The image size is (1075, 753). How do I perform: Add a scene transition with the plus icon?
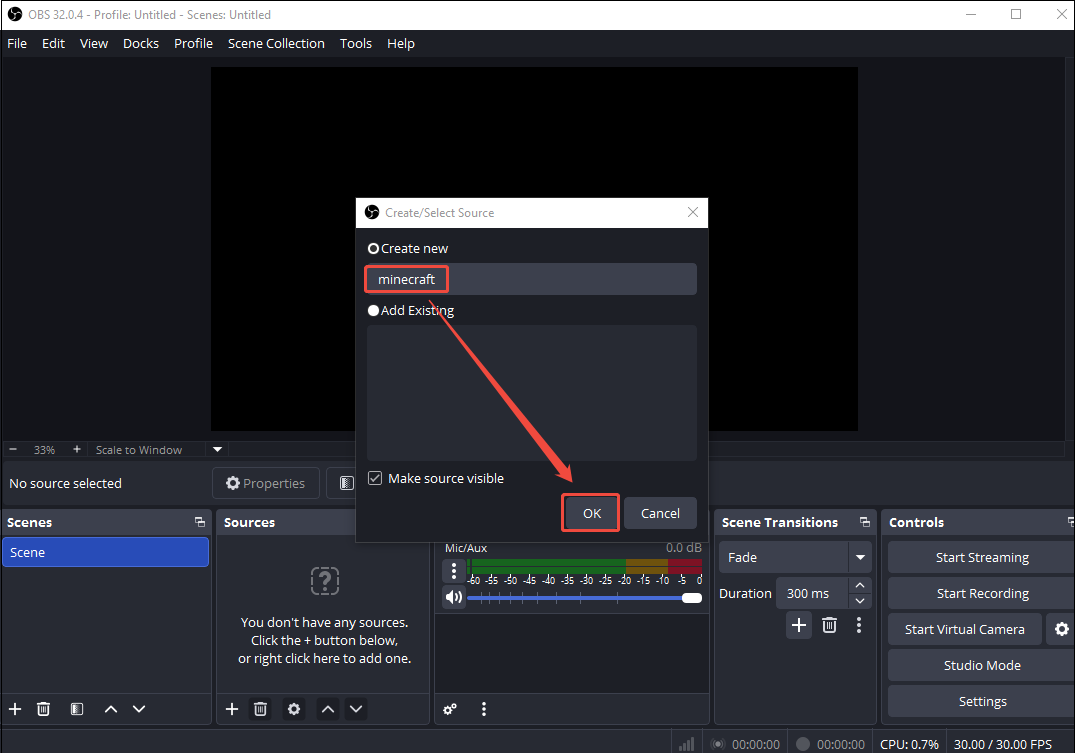tap(798, 624)
